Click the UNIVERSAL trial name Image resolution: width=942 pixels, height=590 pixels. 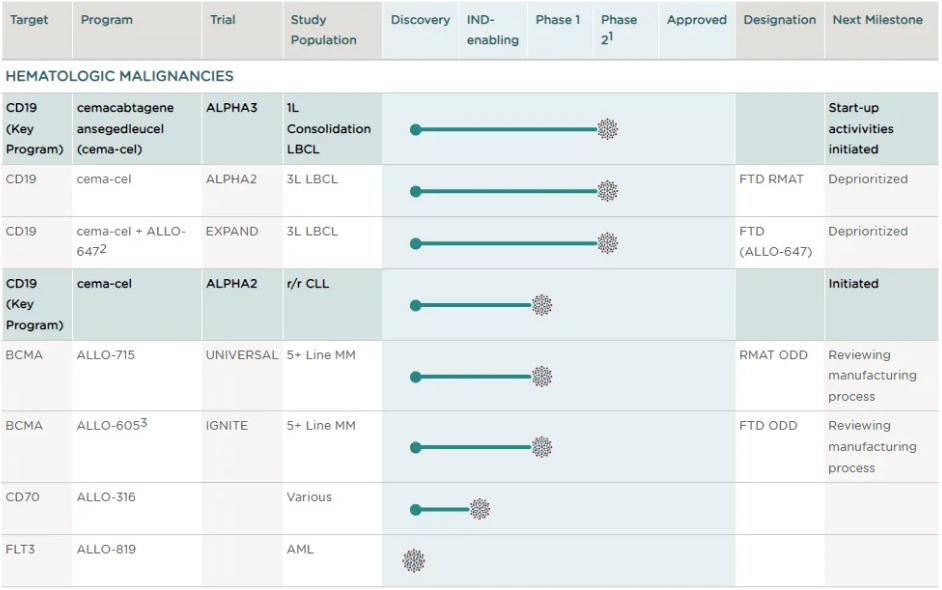click(x=241, y=355)
